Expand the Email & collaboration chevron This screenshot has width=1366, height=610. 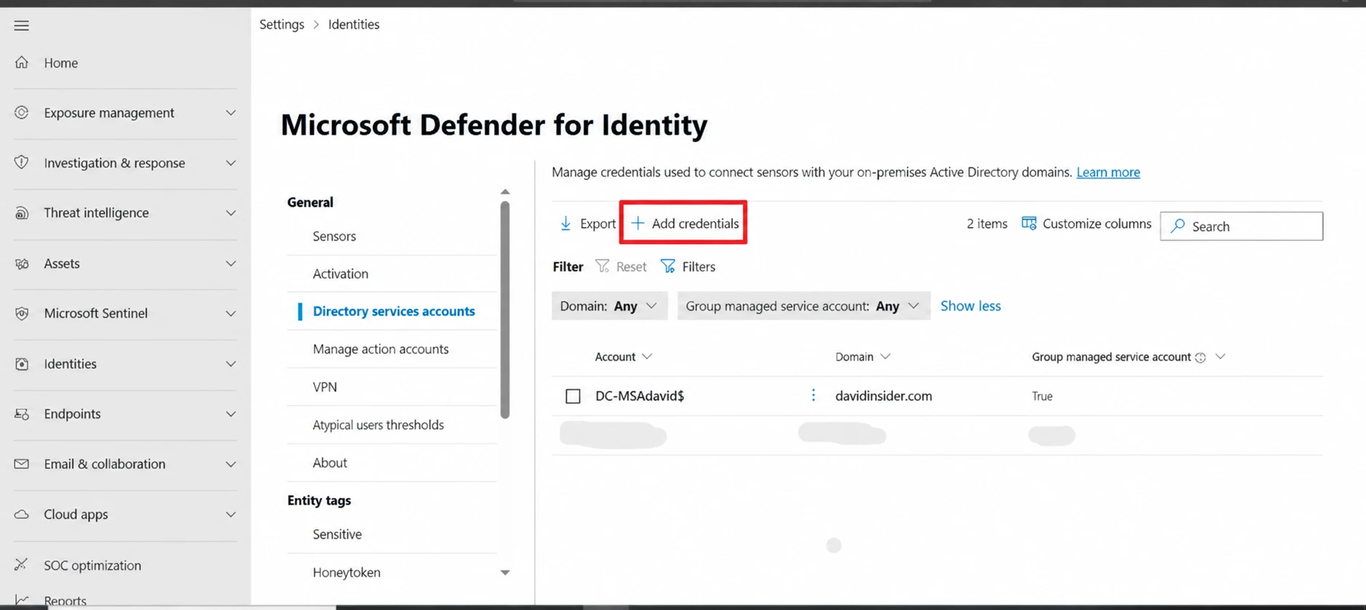coord(231,464)
